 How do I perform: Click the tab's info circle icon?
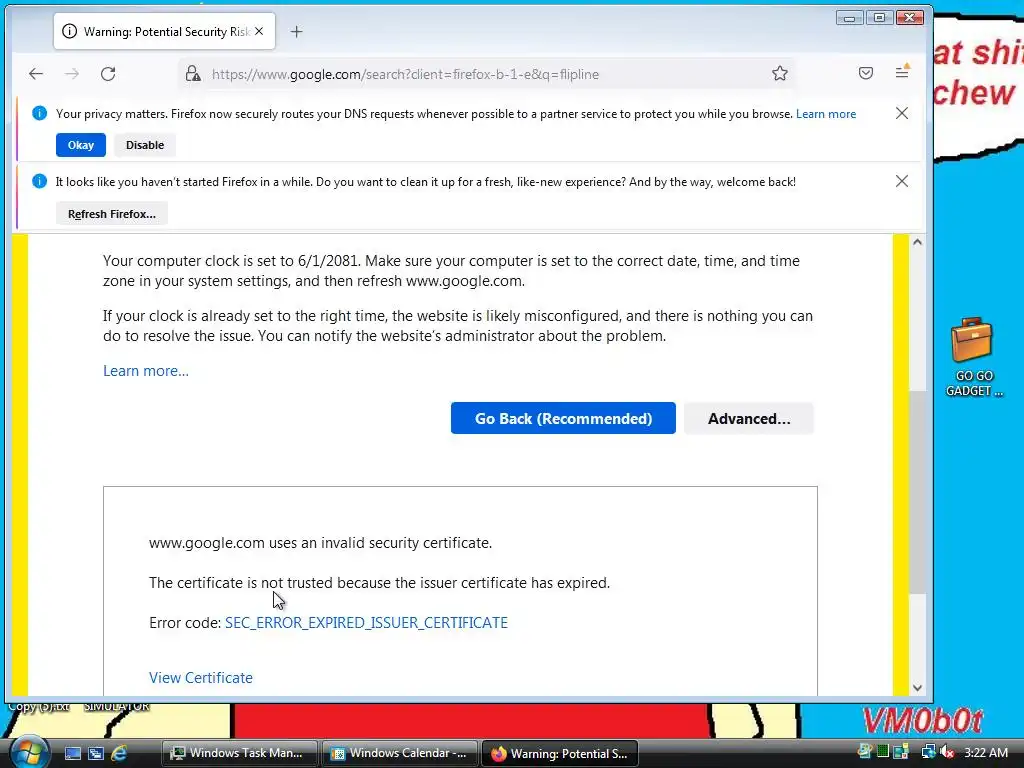69,31
